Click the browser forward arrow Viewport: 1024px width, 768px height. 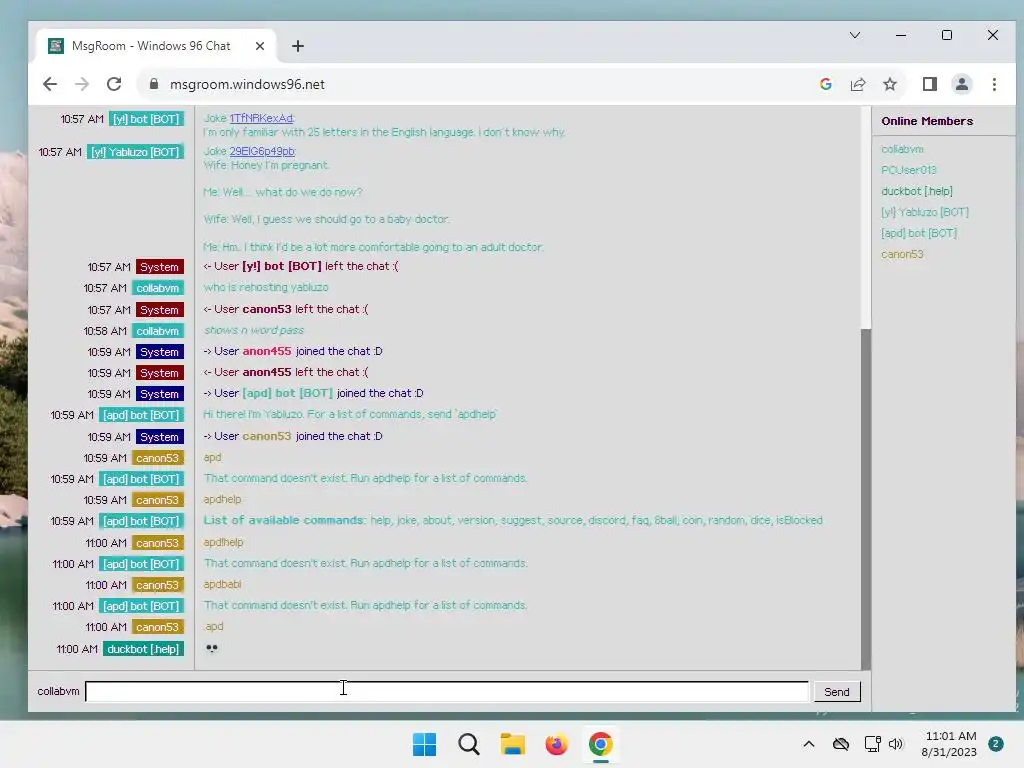point(82,84)
